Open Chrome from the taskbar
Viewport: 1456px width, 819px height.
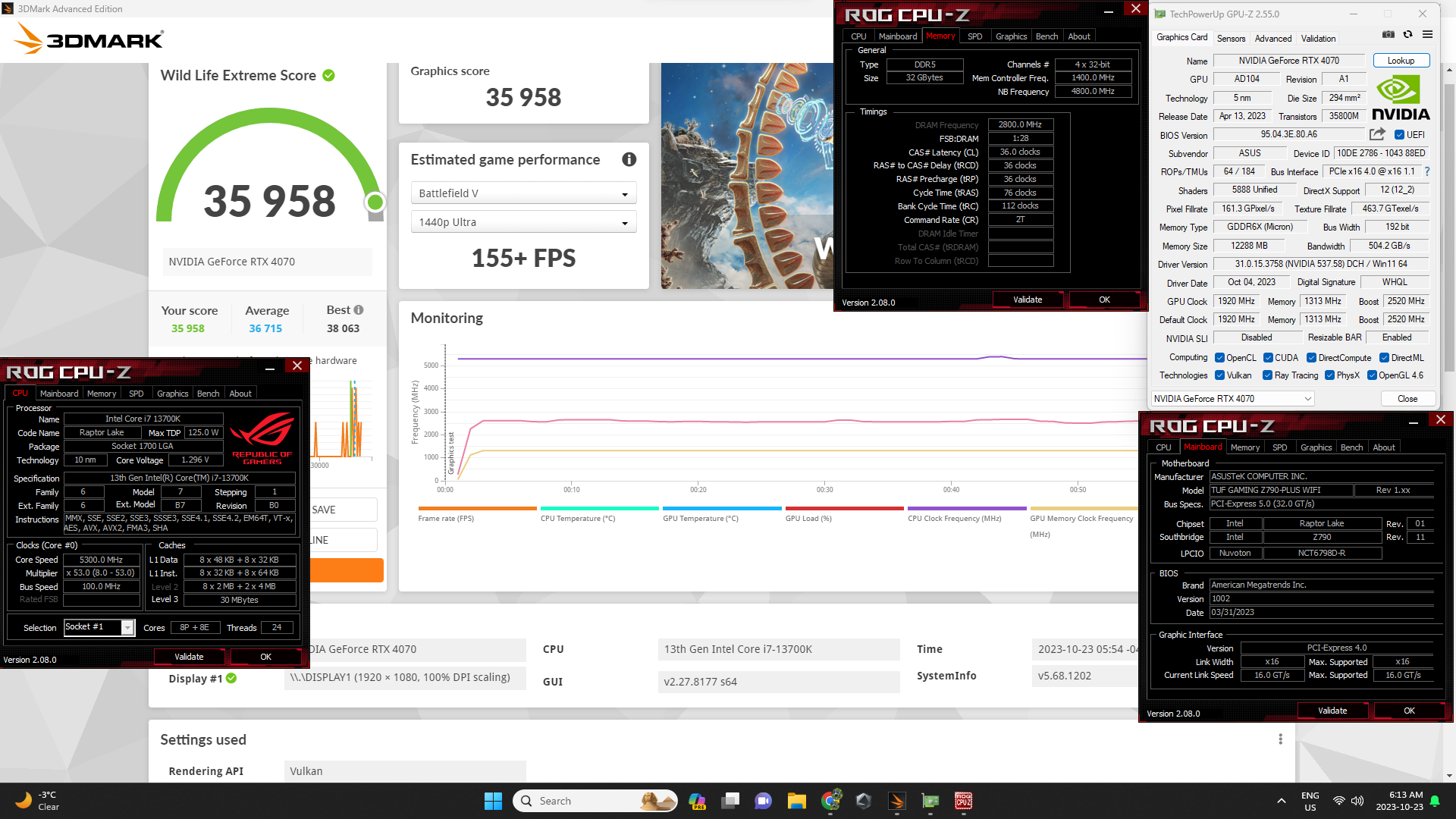[830, 801]
